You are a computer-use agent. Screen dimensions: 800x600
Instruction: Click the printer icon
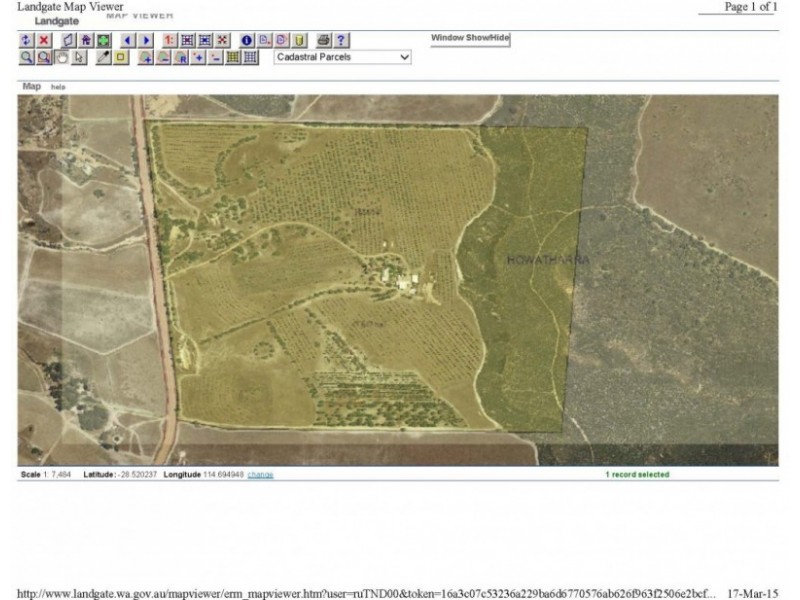(x=323, y=40)
